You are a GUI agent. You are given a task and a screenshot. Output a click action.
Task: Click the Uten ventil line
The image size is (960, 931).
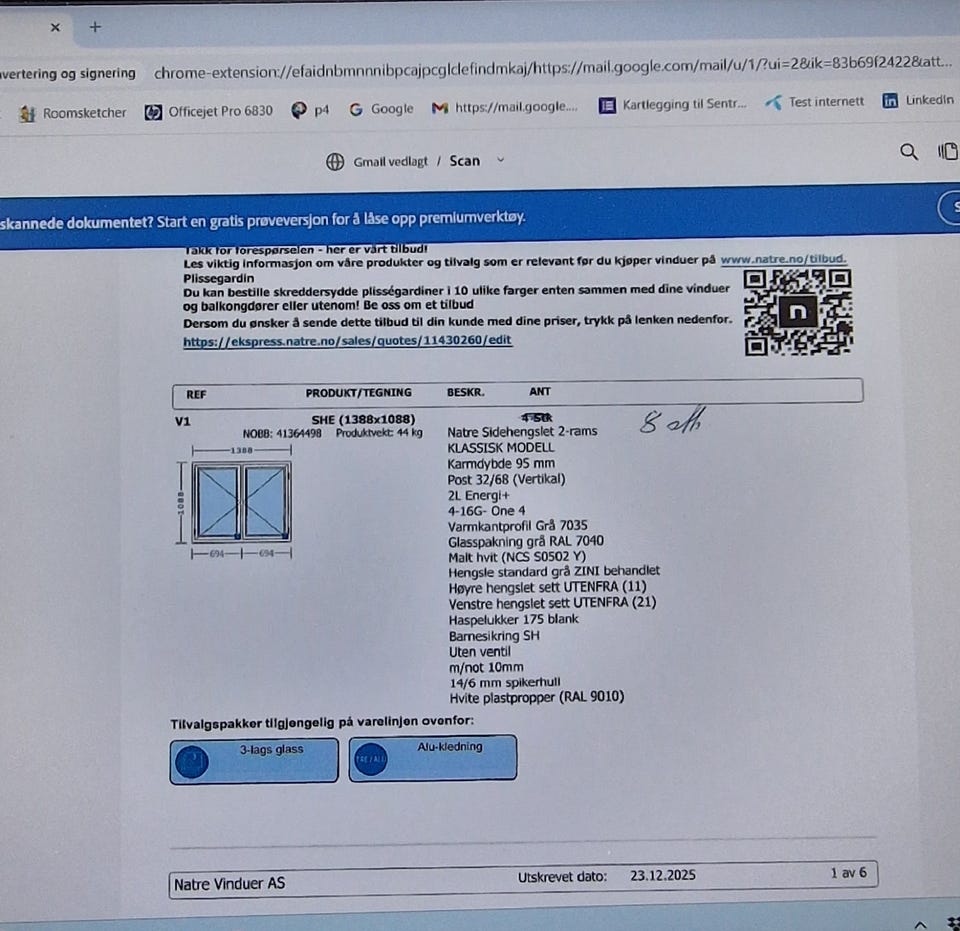click(x=479, y=652)
